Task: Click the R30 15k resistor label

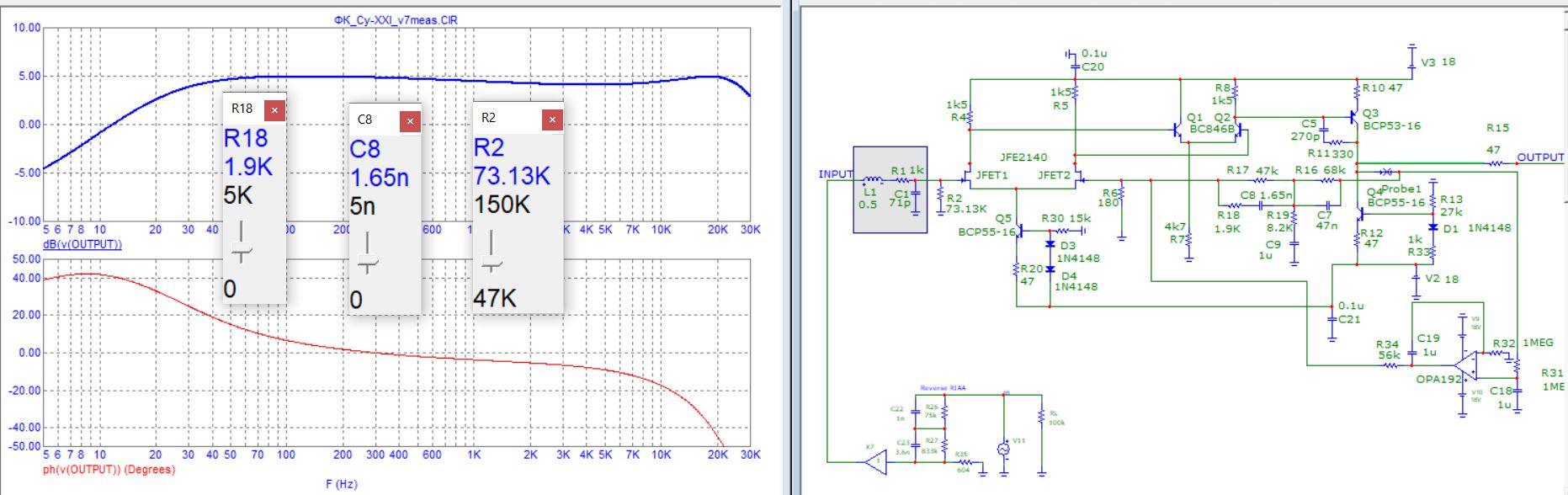Action: pos(1066,219)
